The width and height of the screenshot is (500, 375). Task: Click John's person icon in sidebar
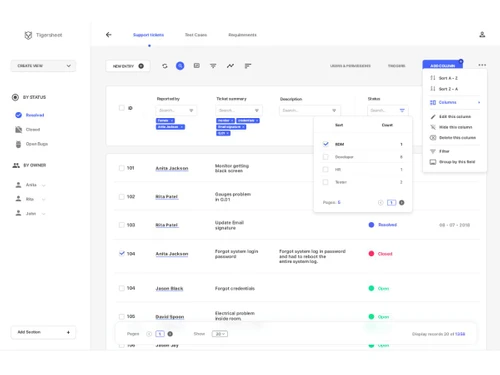click(x=18, y=213)
